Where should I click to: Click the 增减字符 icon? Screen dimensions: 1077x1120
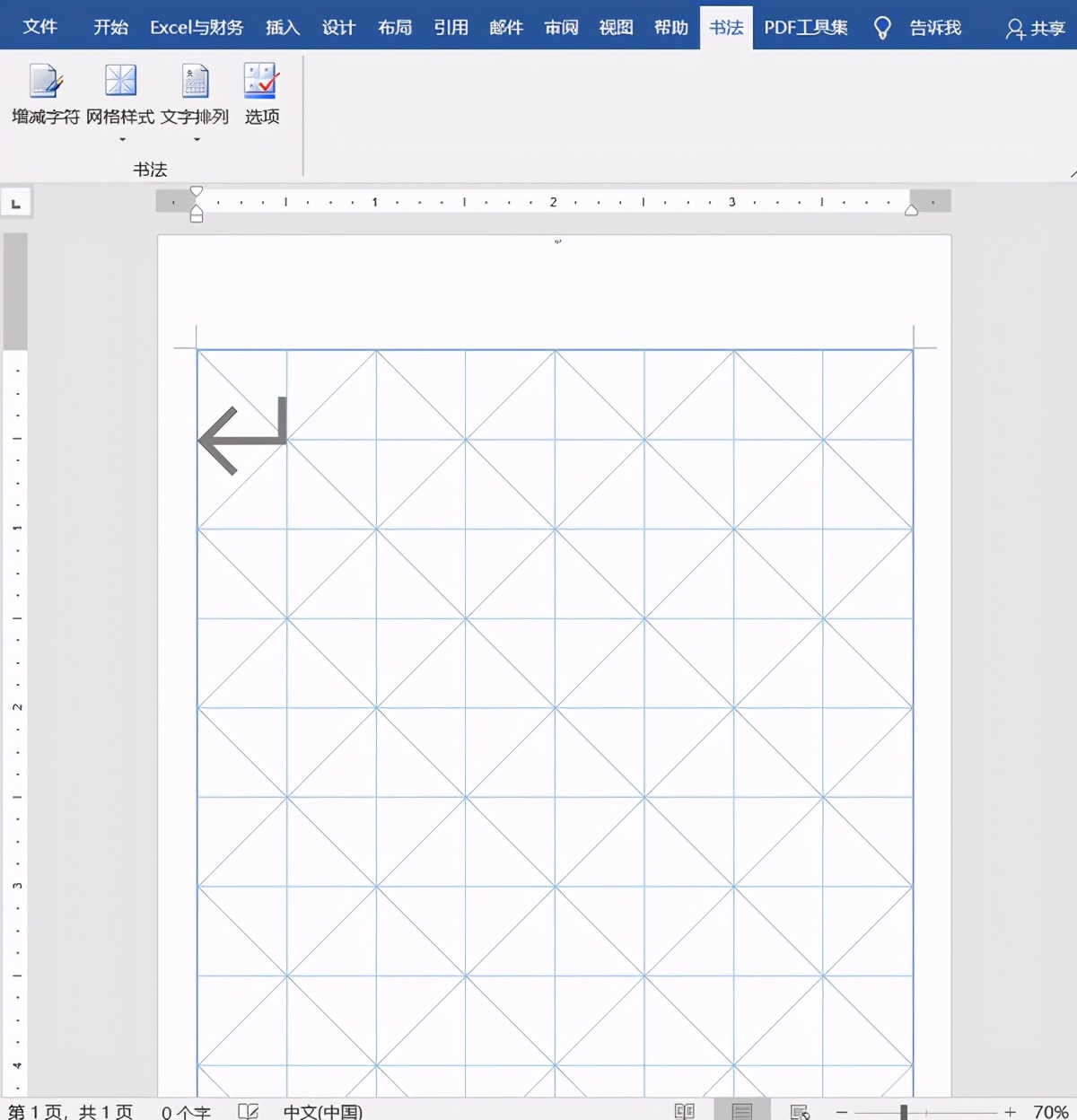pos(46,81)
